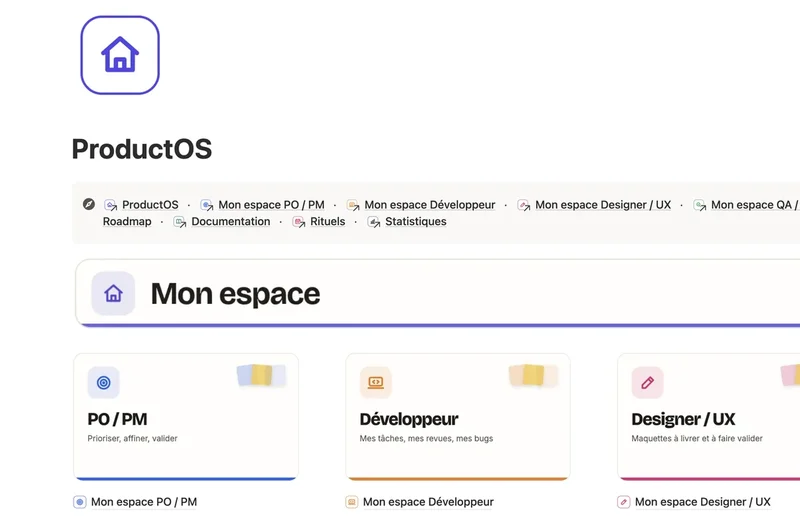This screenshot has height=516, width=800.
Task: Click the Mon espace heading text
Action: pyautogui.click(x=235, y=294)
